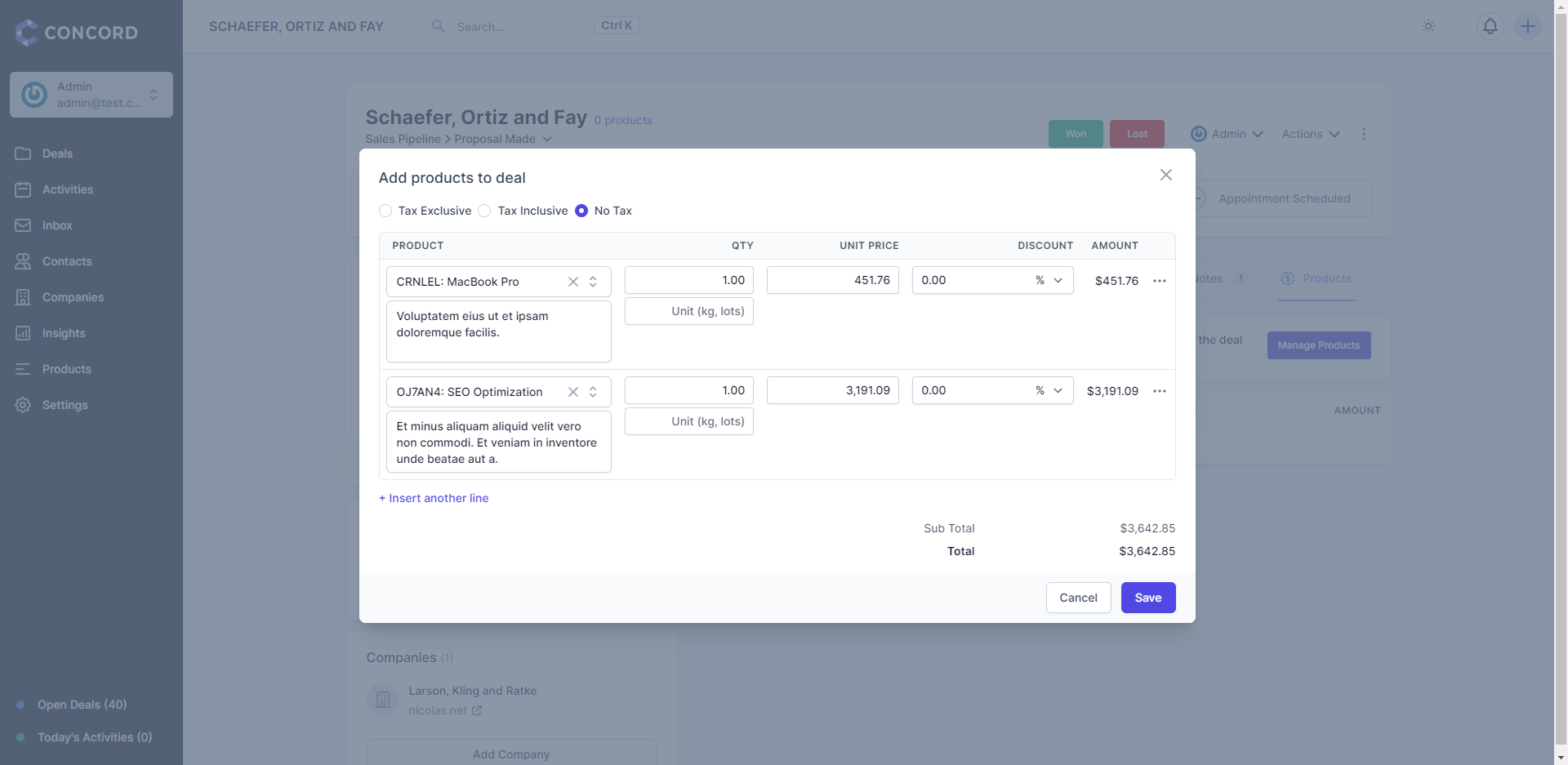Edit unit price 3,191.09
The height and width of the screenshot is (765, 1568).
pos(833,390)
